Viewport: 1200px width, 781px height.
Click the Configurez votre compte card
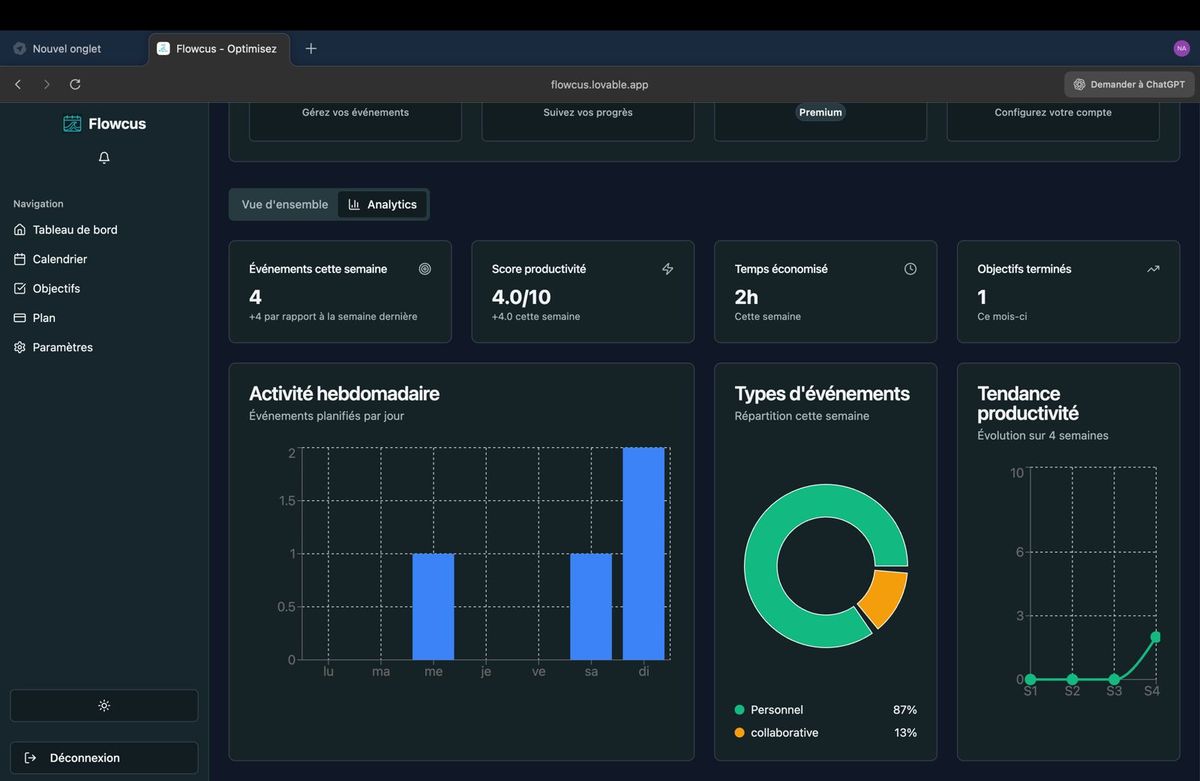1053,121
